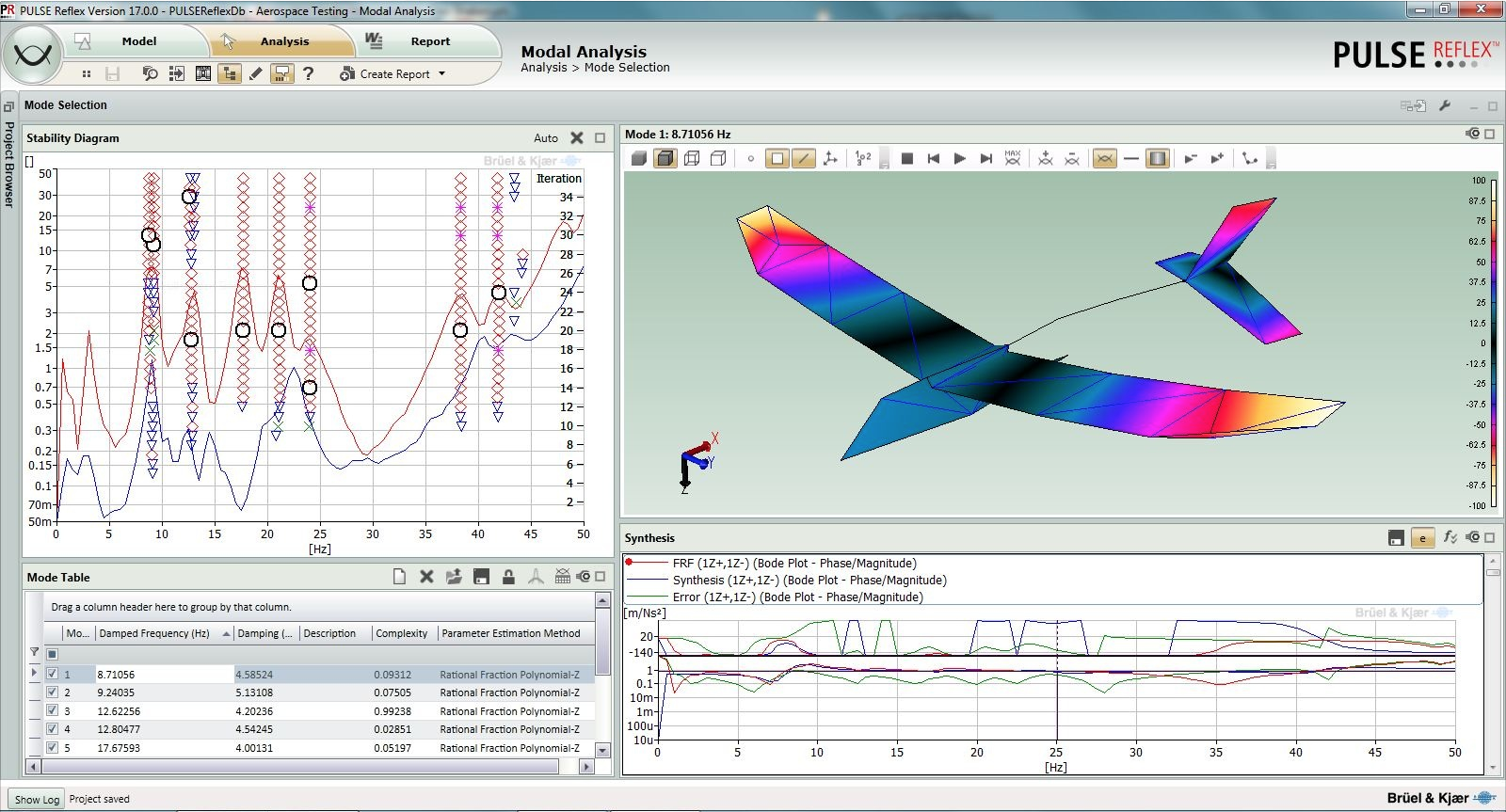Click the save icon in Mode Table
Viewport: 1506px width, 812px height.
(481, 577)
